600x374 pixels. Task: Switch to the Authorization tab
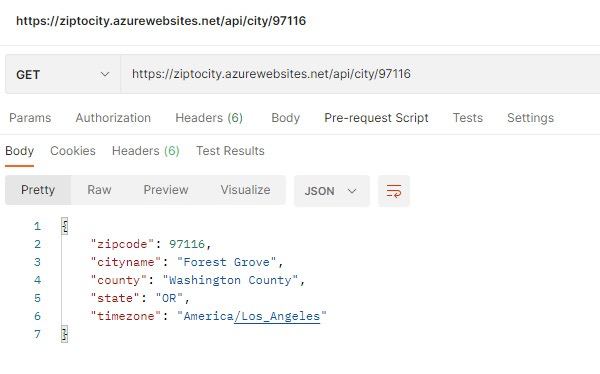point(113,118)
